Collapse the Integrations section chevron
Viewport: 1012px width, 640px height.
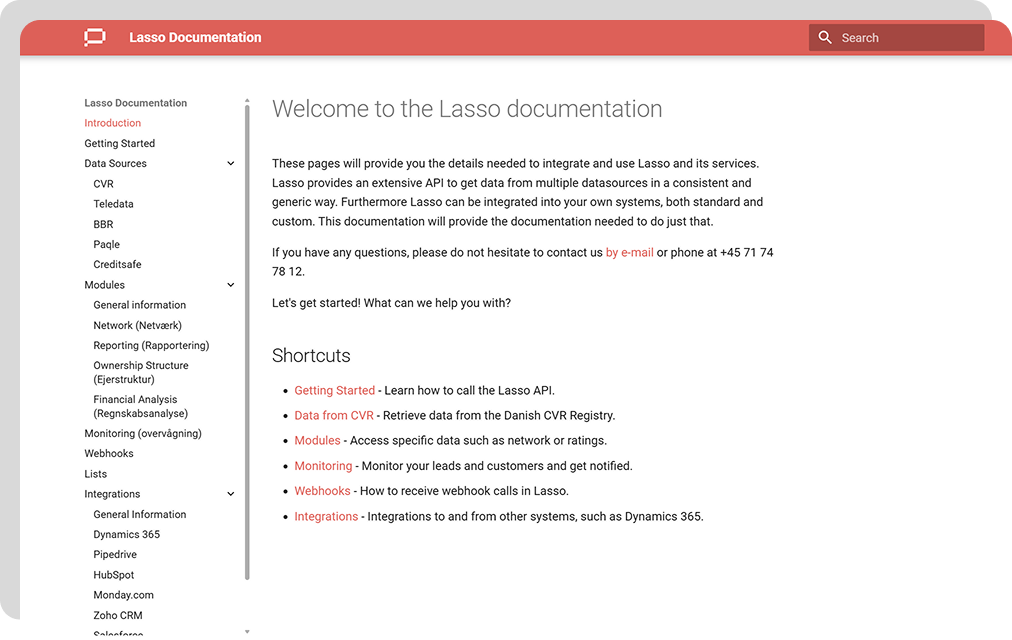(231, 494)
